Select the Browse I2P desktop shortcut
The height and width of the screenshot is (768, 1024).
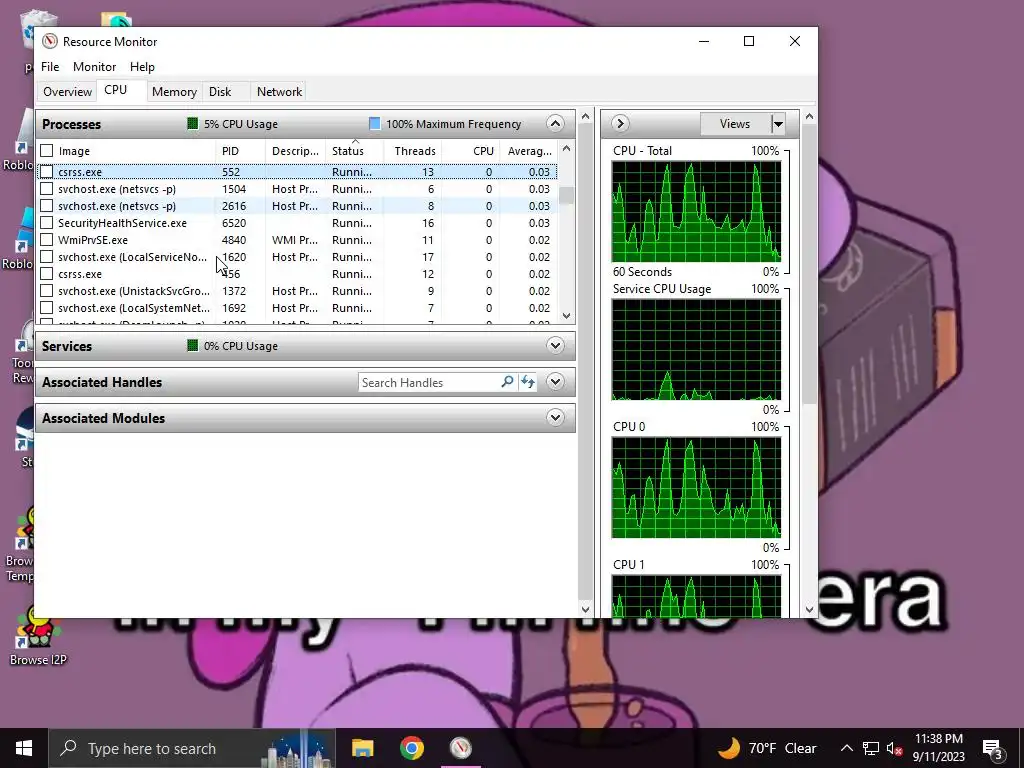pyautogui.click(x=38, y=635)
